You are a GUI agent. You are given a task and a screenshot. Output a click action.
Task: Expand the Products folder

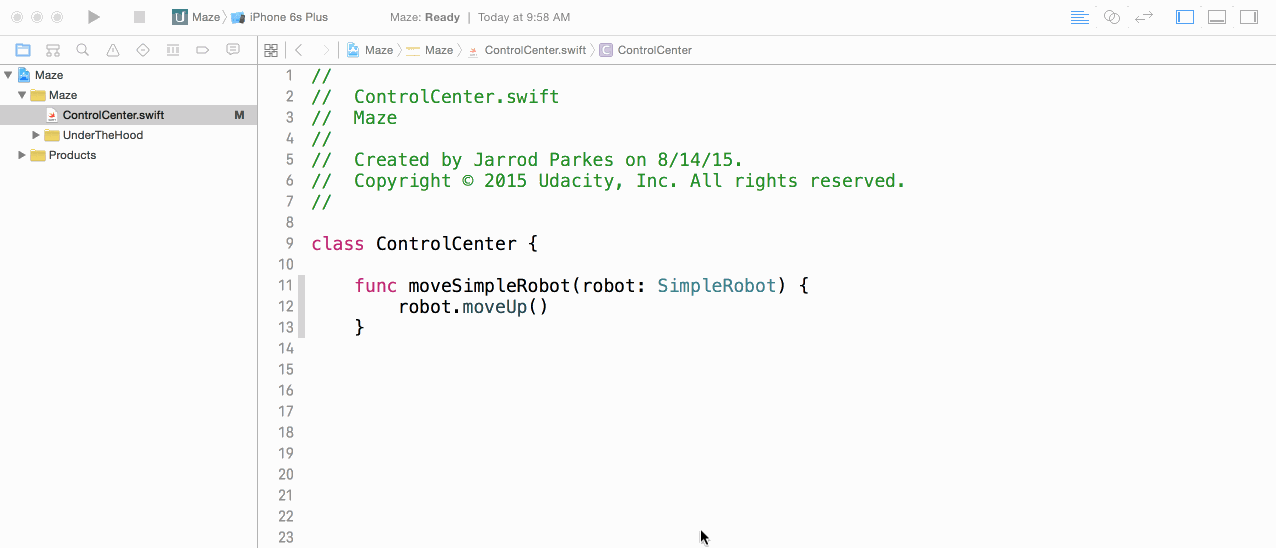click(x=22, y=155)
